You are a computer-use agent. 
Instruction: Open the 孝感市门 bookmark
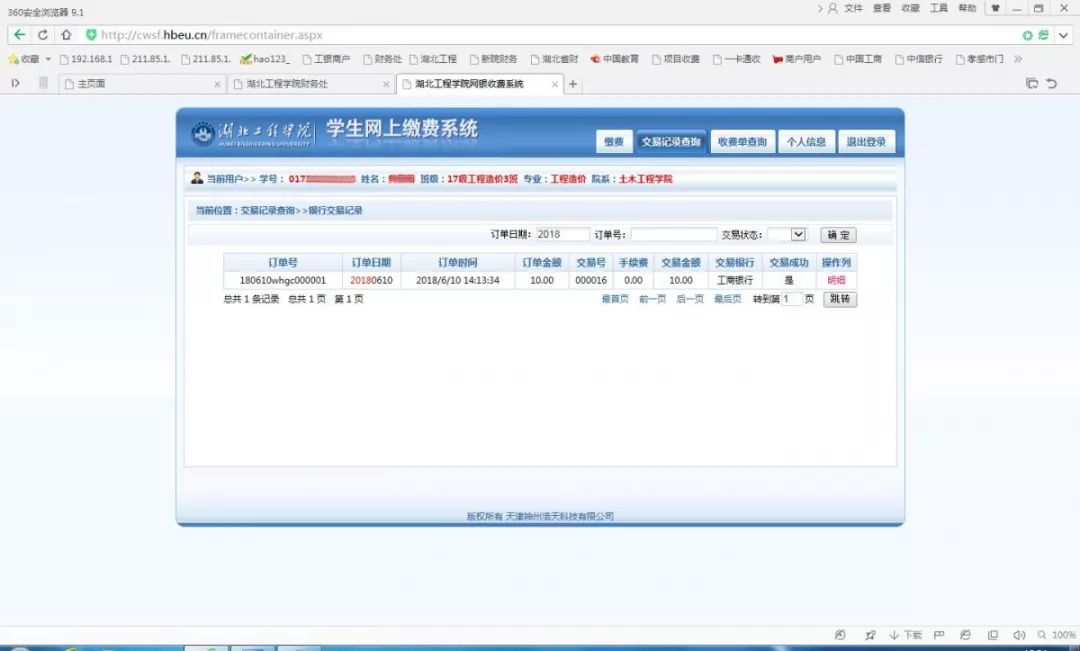(979, 59)
